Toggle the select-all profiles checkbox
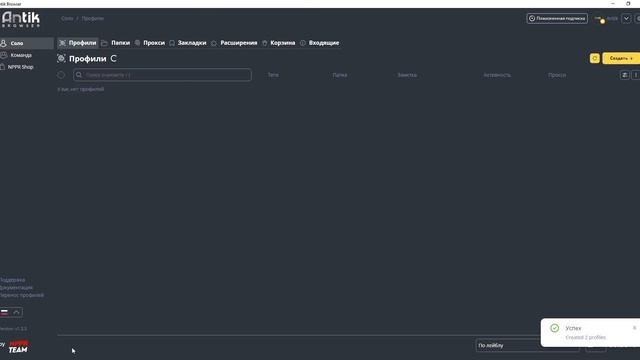The height and width of the screenshot is (360, 640). click(x=61, y=75)
